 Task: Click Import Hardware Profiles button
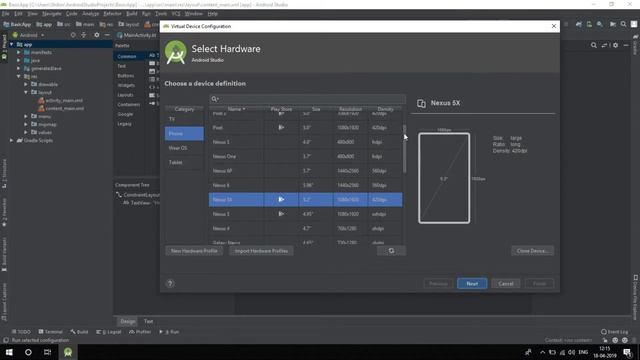pos(261,251)
